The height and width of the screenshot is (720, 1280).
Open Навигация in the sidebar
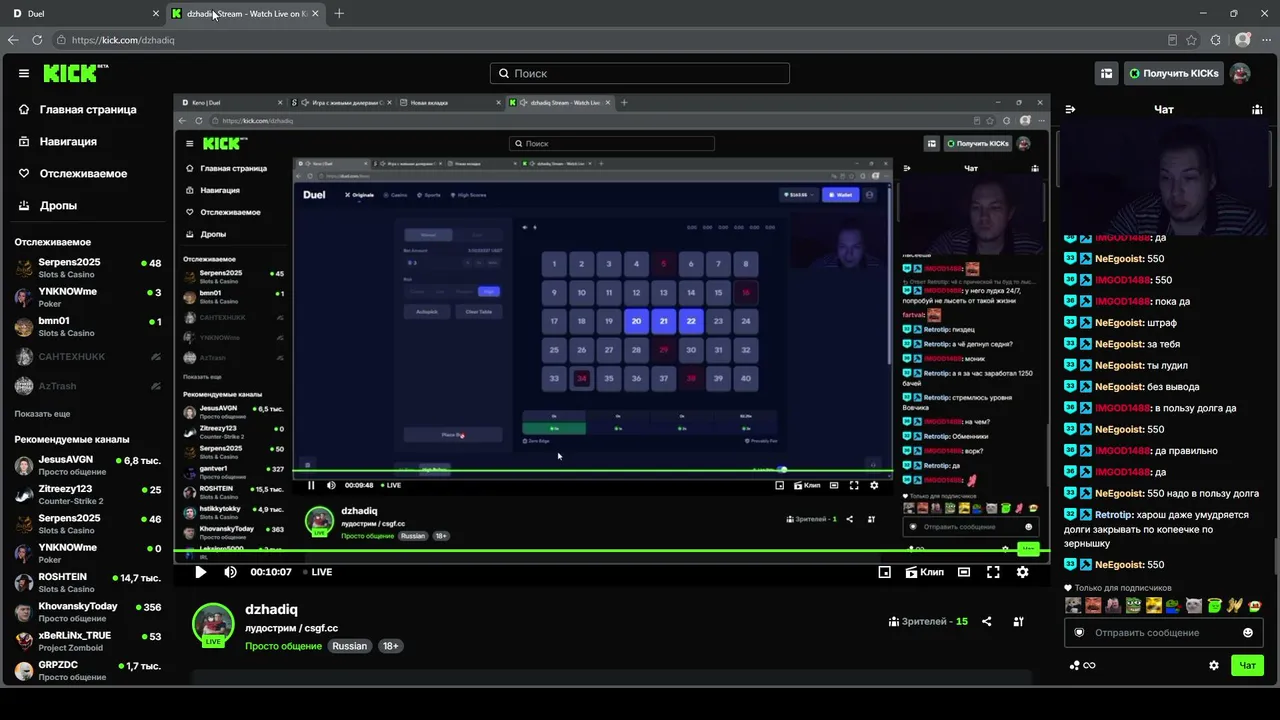[58, 141]
